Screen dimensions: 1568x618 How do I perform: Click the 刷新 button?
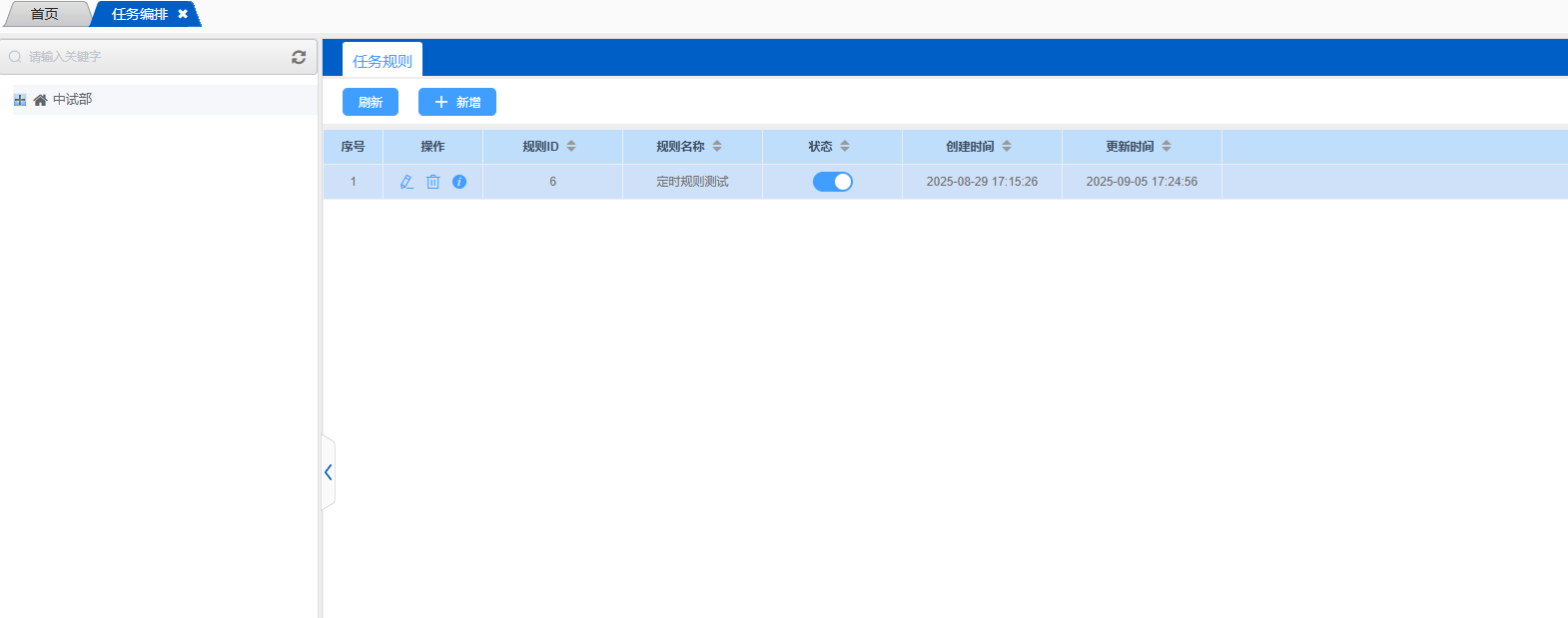pyautogui.click(x=370, y=102)
